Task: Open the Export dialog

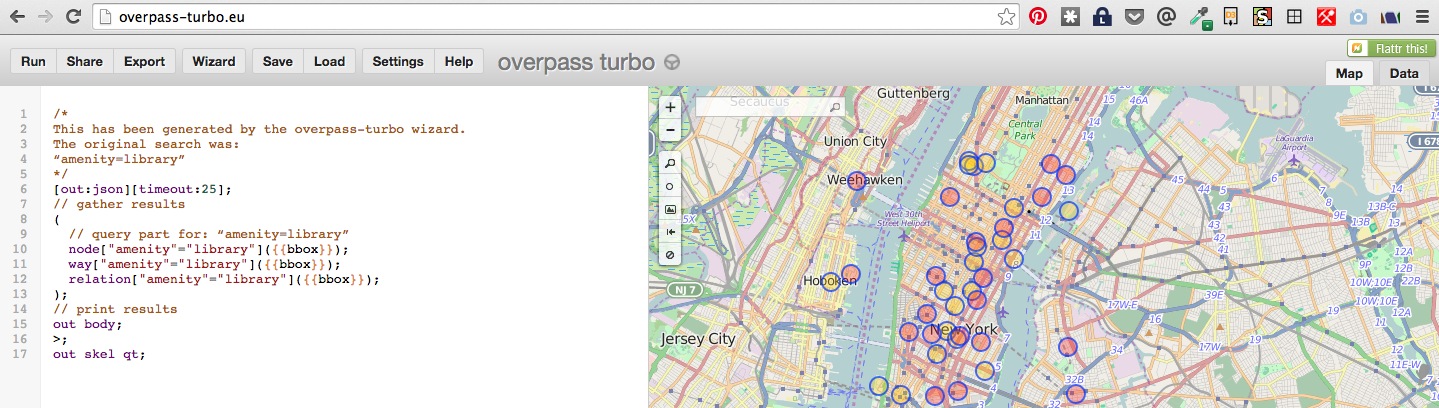Action: point(144,61)
